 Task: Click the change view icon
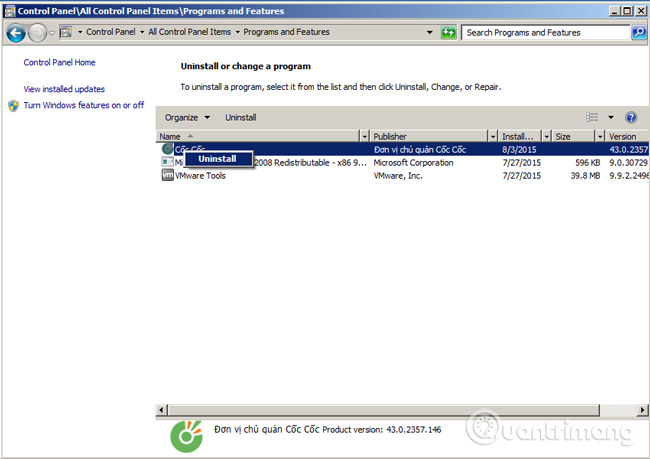pos(592,117)
